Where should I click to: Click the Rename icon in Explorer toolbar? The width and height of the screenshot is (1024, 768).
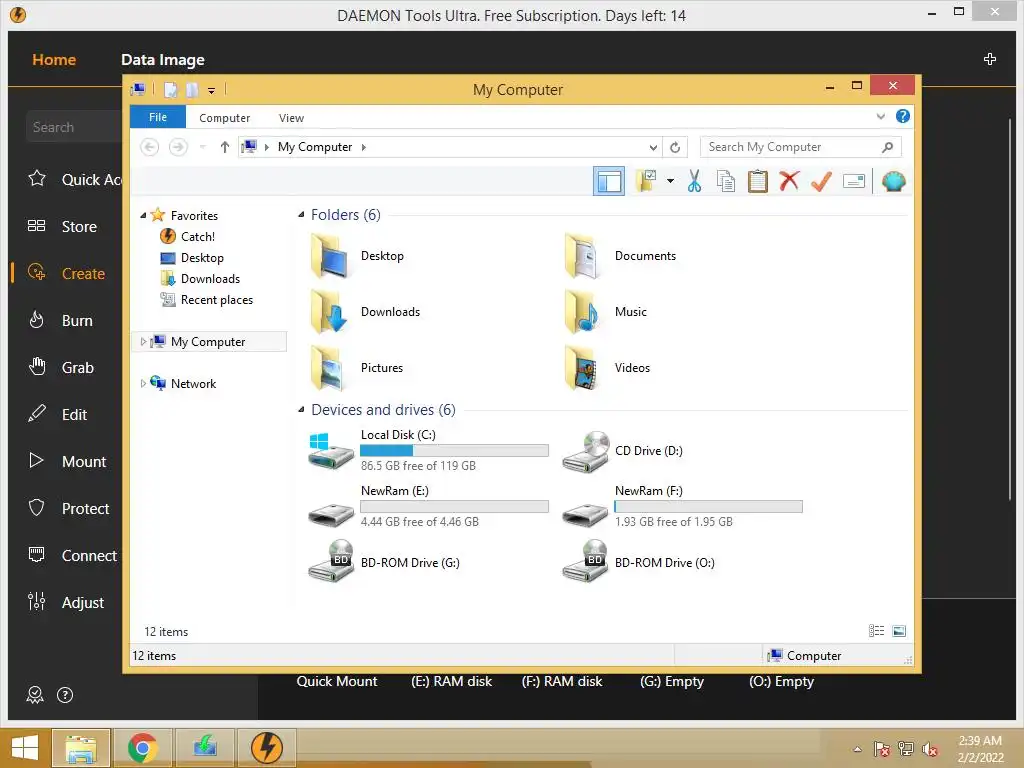[854, 181]
